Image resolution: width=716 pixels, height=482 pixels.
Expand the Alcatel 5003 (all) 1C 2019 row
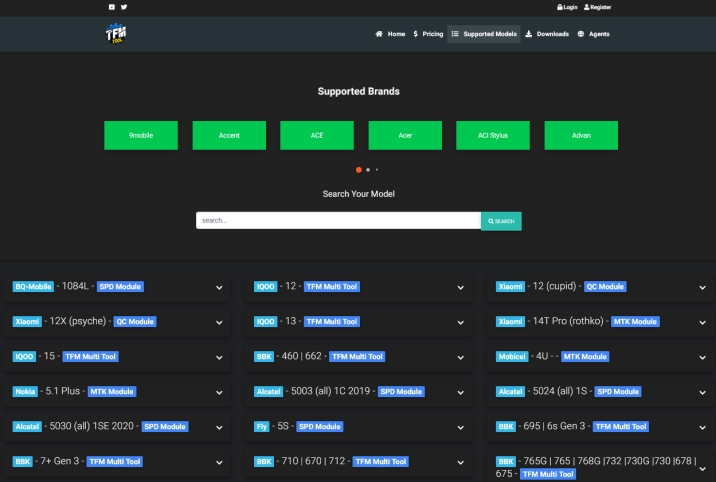point(359,392)
